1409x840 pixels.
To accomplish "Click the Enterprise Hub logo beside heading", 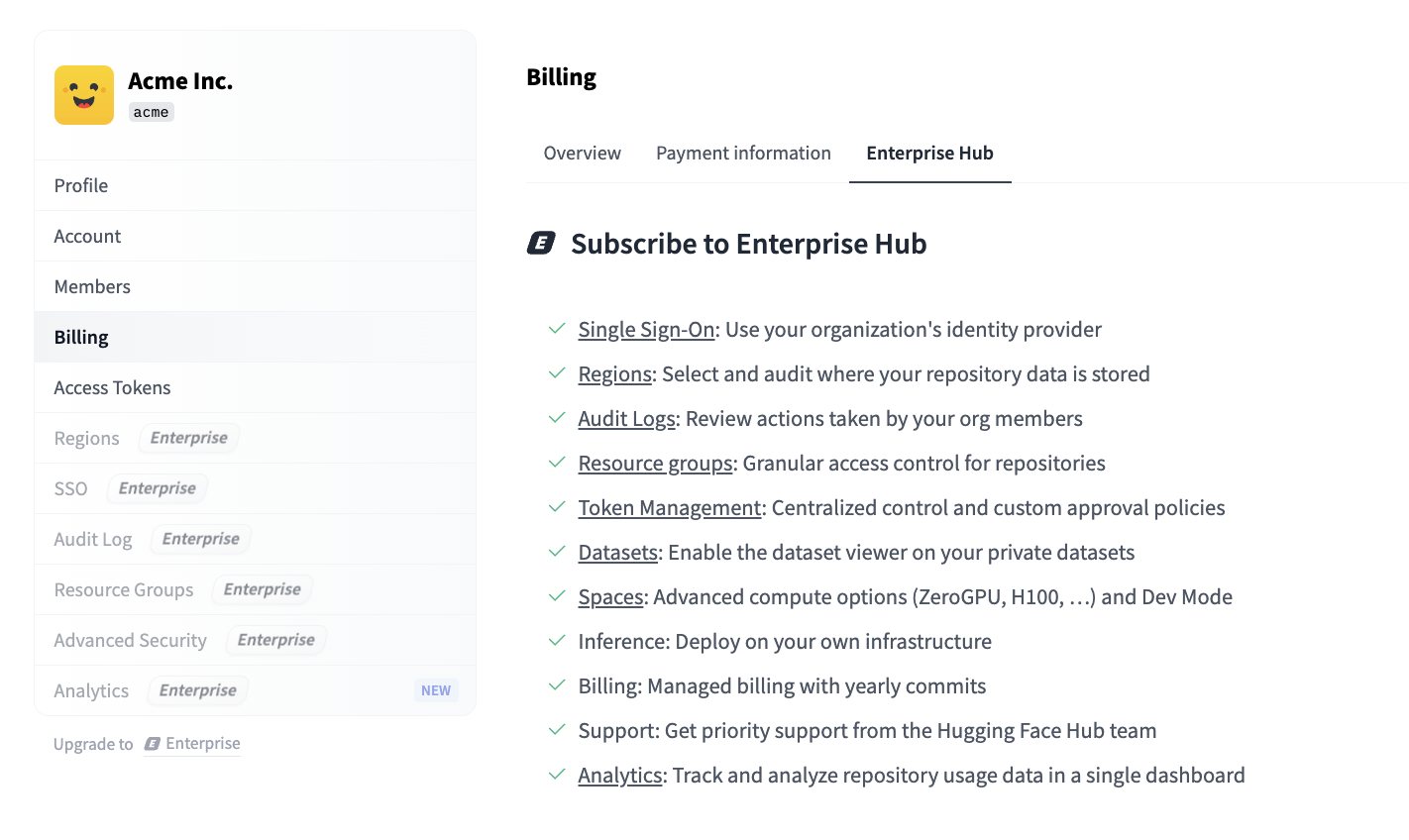I will [541, 243].
